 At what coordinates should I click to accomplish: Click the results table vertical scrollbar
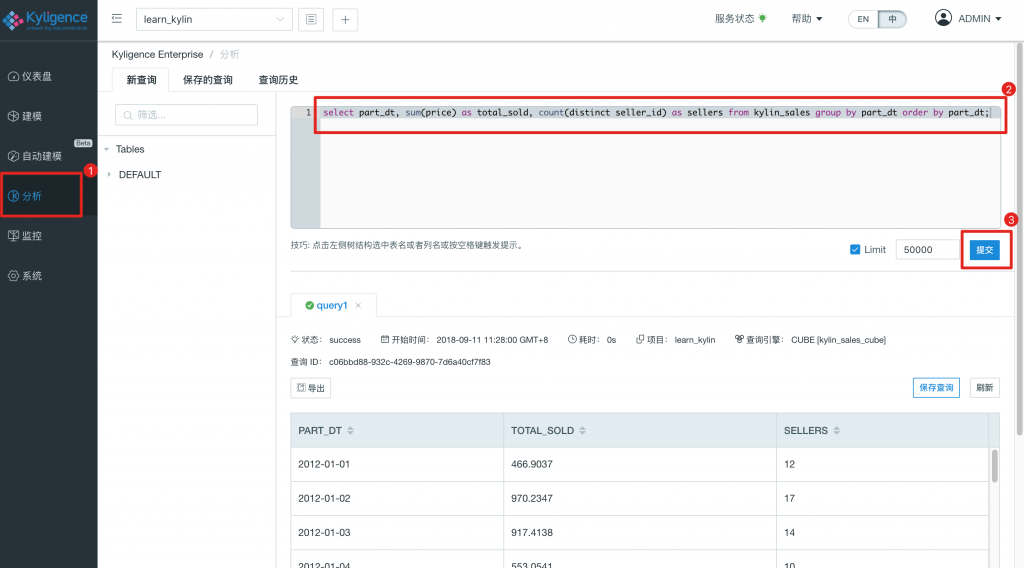[x=995, y=465]
